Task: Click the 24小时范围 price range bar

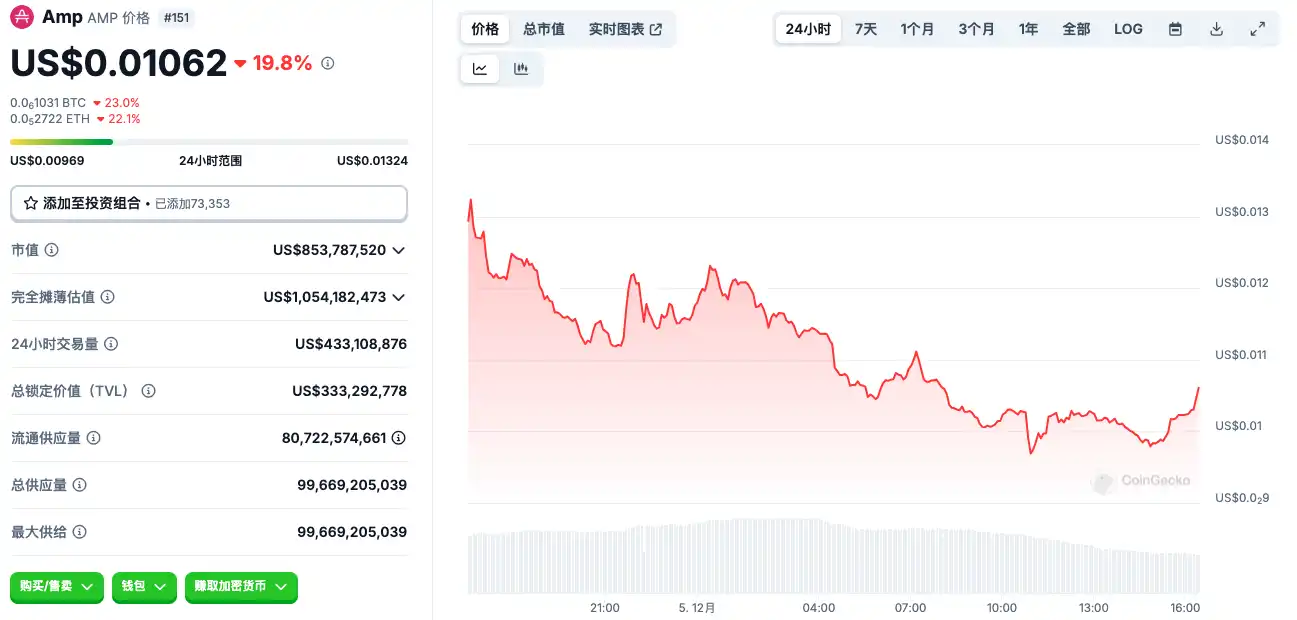Action: coord(208,142)
